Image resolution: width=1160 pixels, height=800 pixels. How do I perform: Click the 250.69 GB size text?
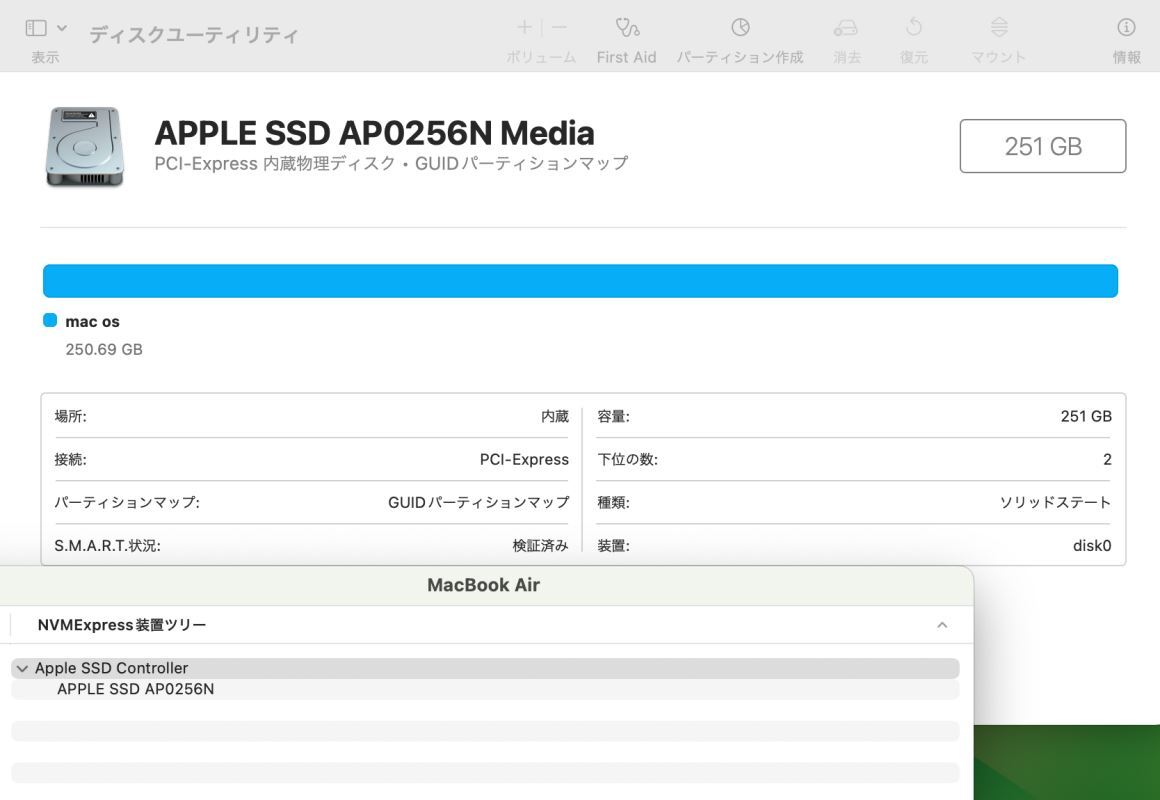[104, 349]
